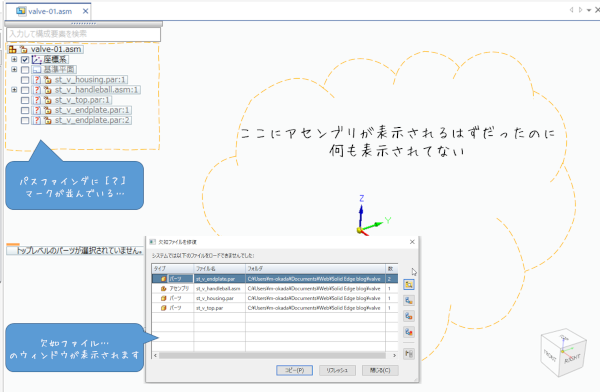Viewport: 600px width, 392px height.
Task: Expand the st_v_handleball.asm:1 tree node
Action: point(14,90)
